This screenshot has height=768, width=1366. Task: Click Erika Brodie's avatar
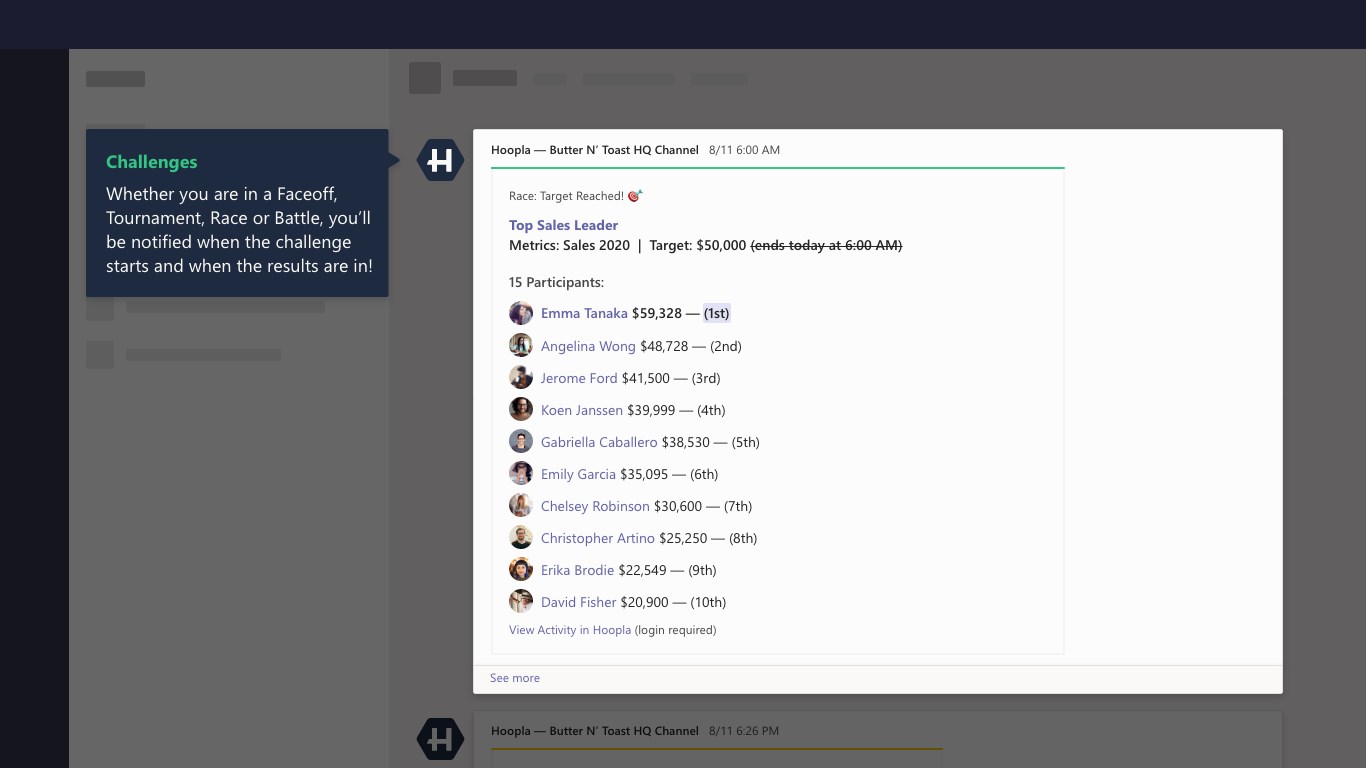pyautogui.click(x=521, y=569)
